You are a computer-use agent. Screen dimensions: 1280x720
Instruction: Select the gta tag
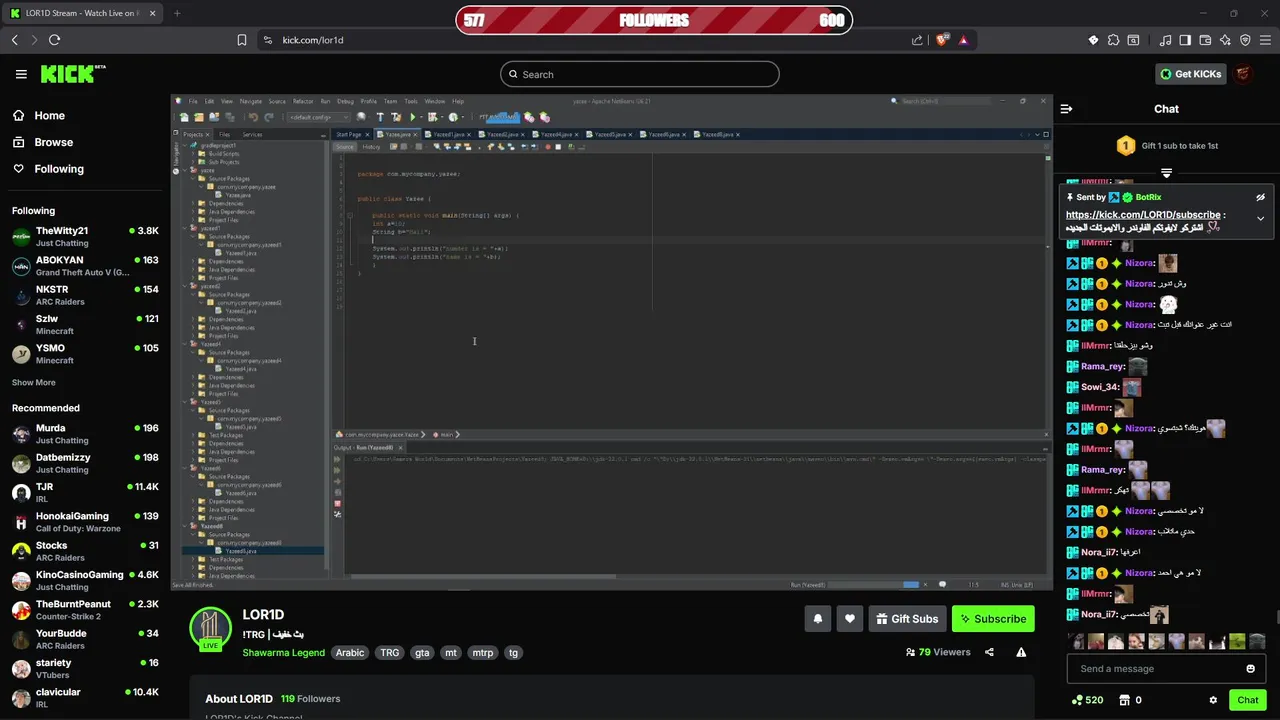pos(422,653)
